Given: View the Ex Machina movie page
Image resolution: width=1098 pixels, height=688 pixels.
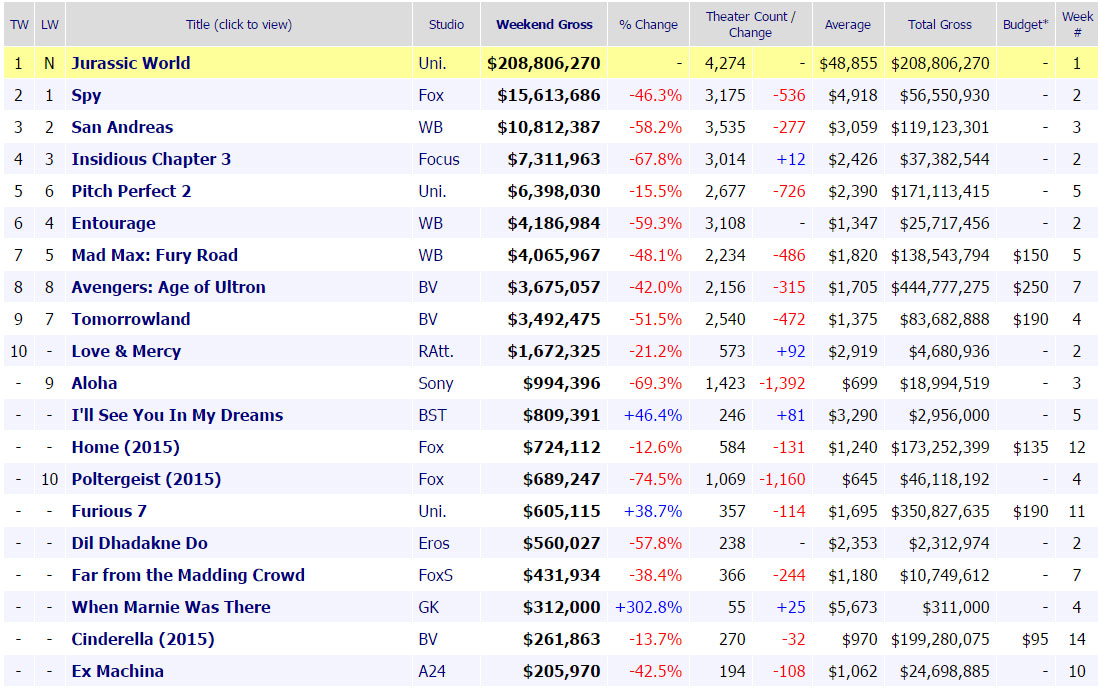Looking at the screenshot, I should click(x=118, y=671).
